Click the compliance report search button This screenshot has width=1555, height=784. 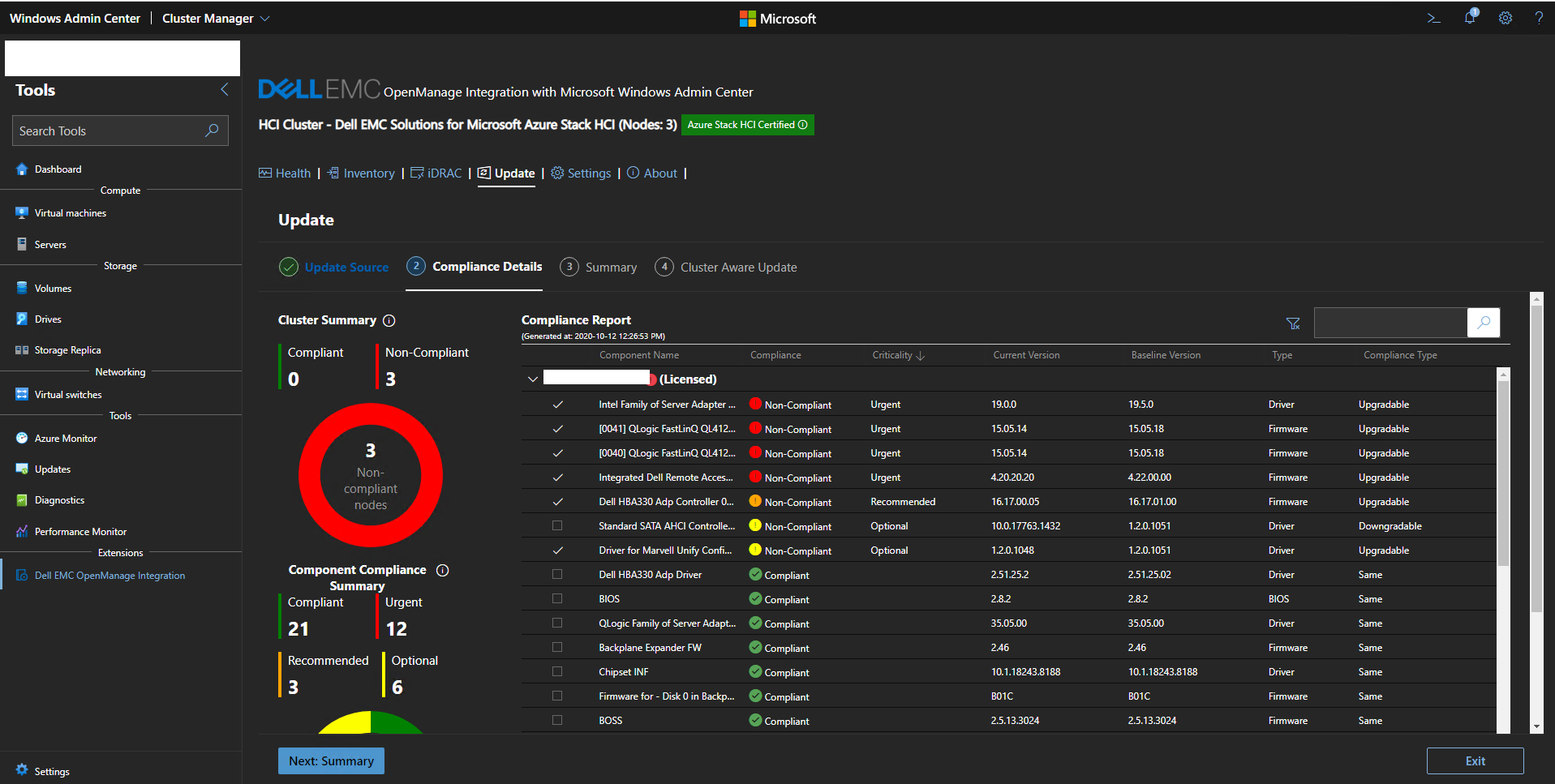[x=1484, y=323]
